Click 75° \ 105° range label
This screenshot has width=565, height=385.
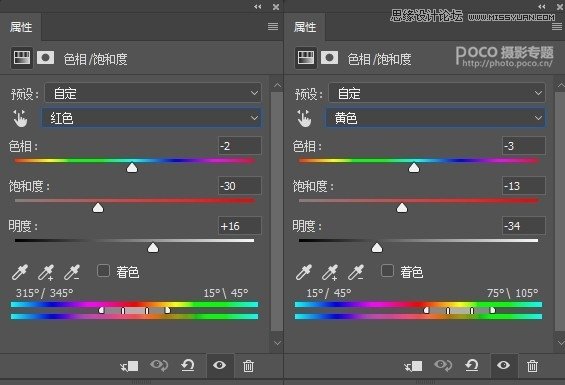[512, 293]
